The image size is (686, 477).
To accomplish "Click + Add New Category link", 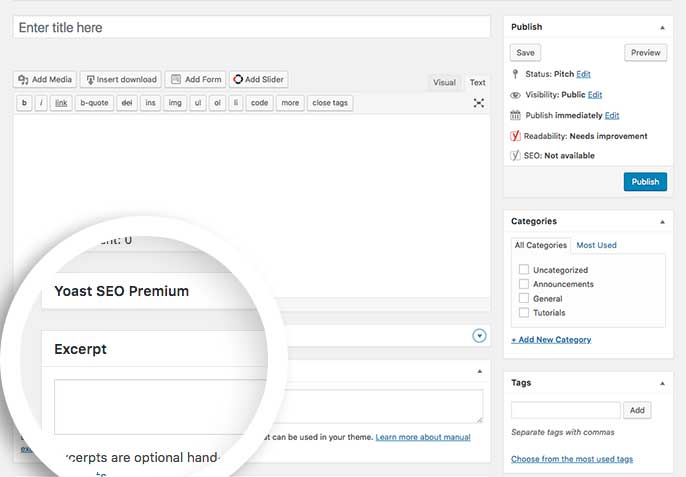I will [x=551, y=340].
